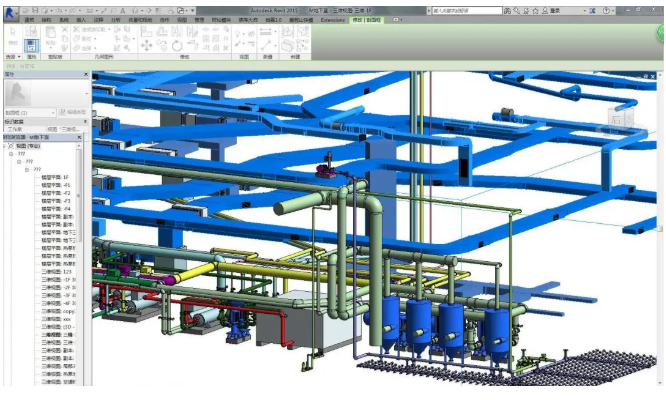Select the Modify arrow tool
Screen dimensions: 666x400
11,38
